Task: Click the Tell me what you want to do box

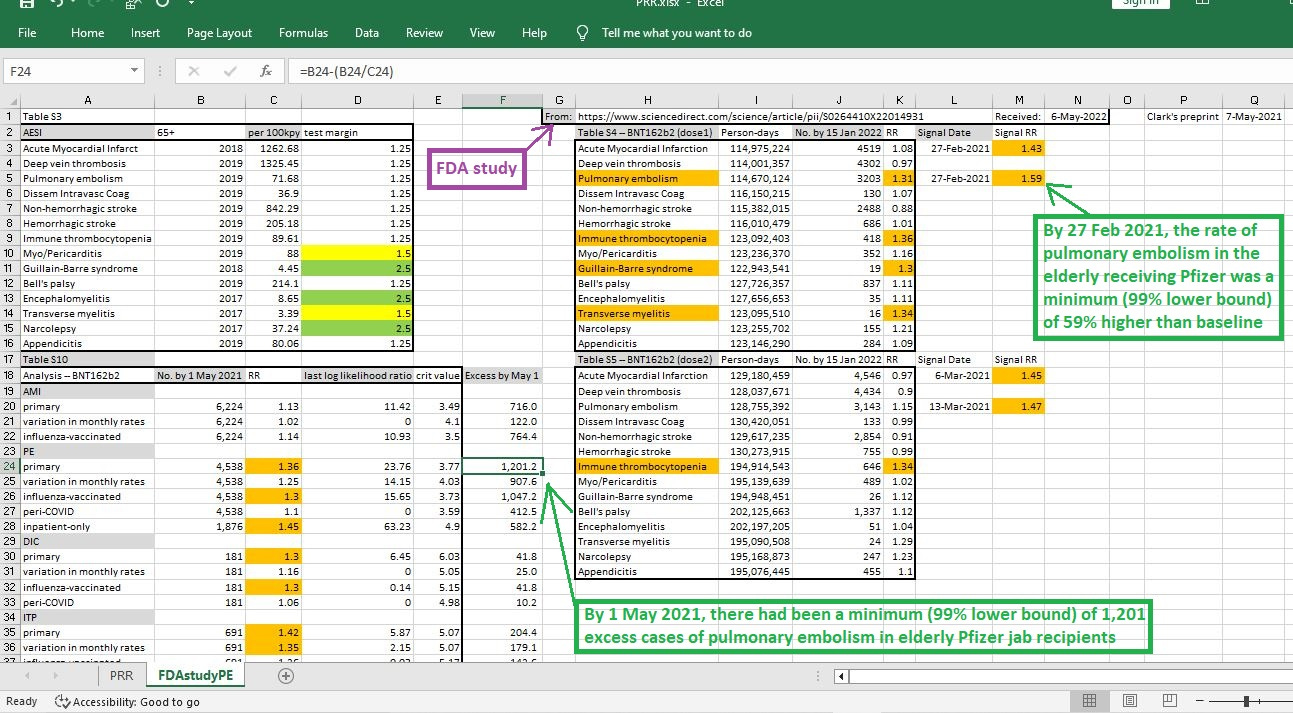Action: pyautogui.click(x=676, y=33)
